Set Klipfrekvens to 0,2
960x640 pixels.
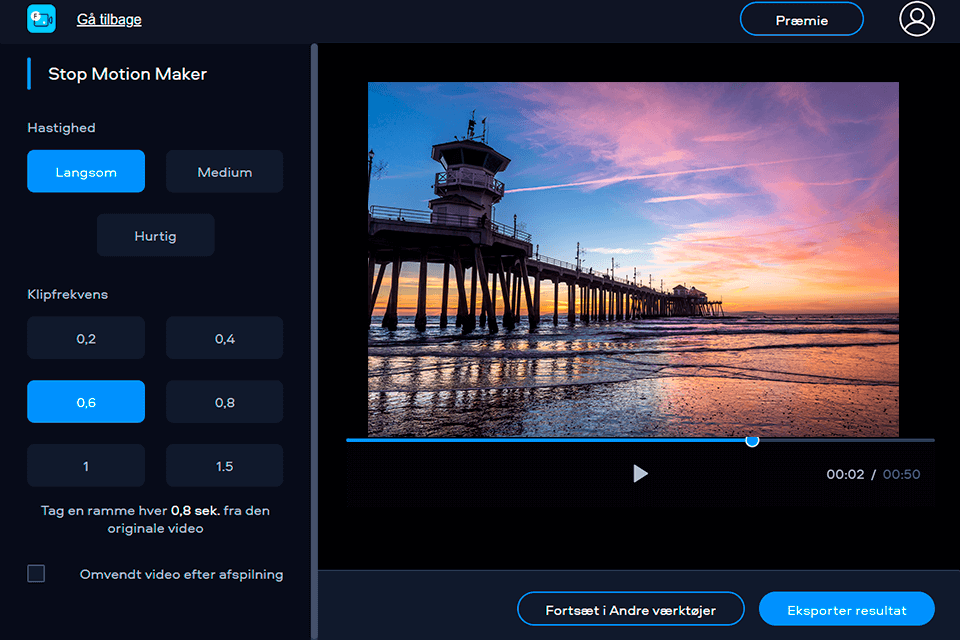tap(85, 337)
